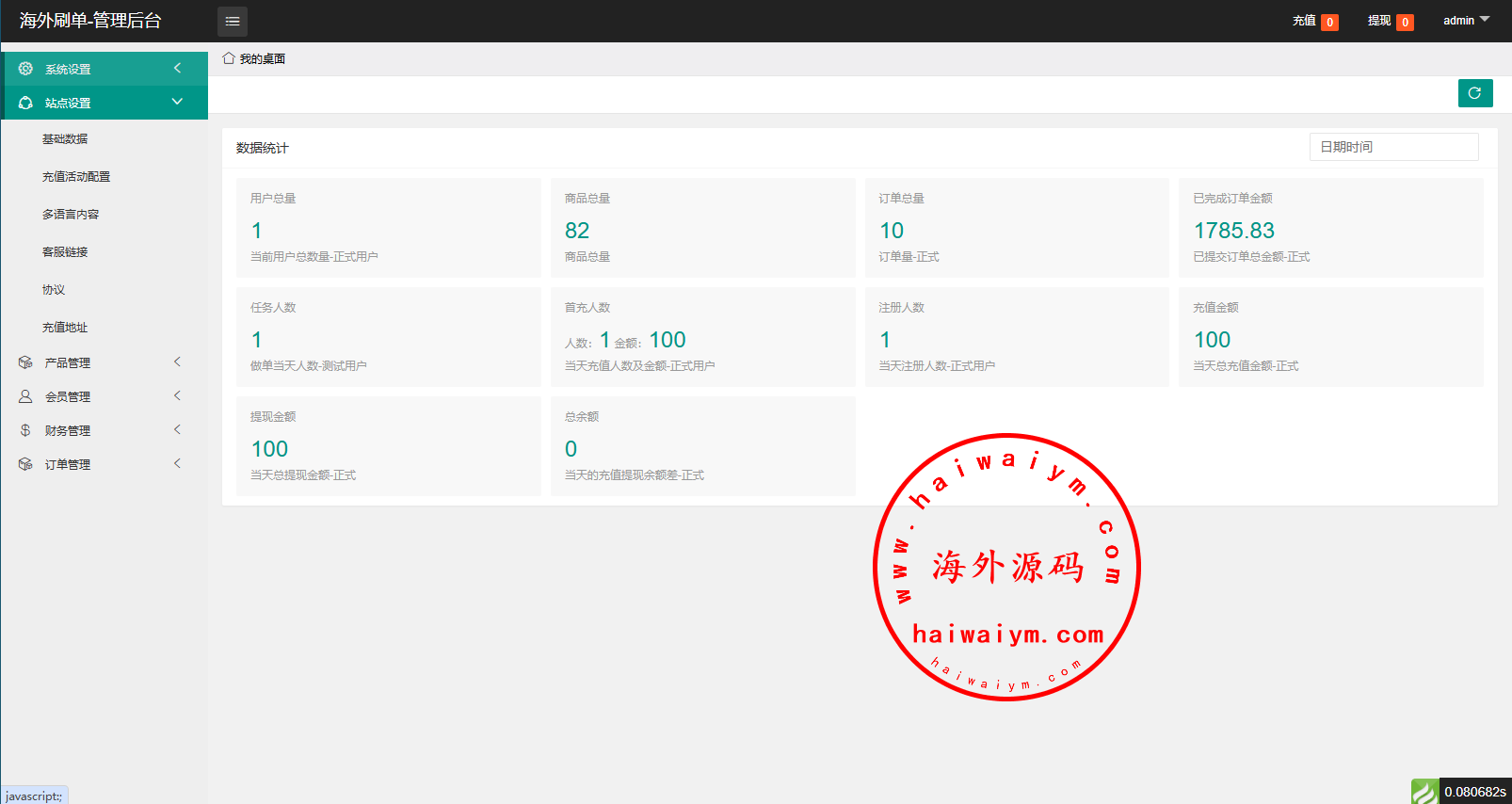
Task: Expand the 财务管理 chevron arrow
Action: coord(177,429)
